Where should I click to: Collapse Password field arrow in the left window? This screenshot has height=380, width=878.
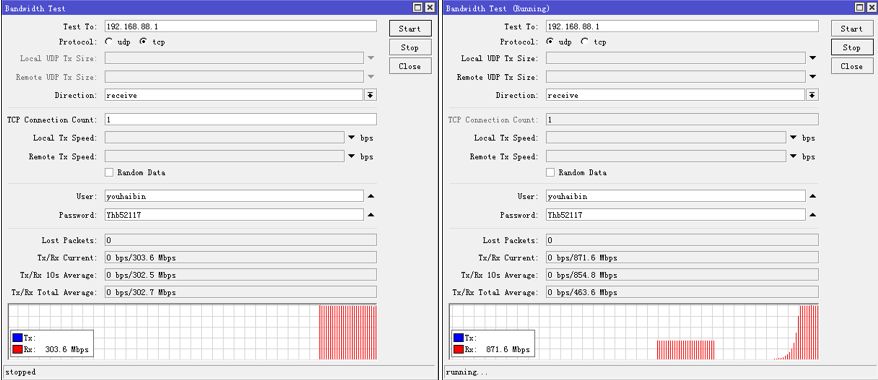click(371, 215)
